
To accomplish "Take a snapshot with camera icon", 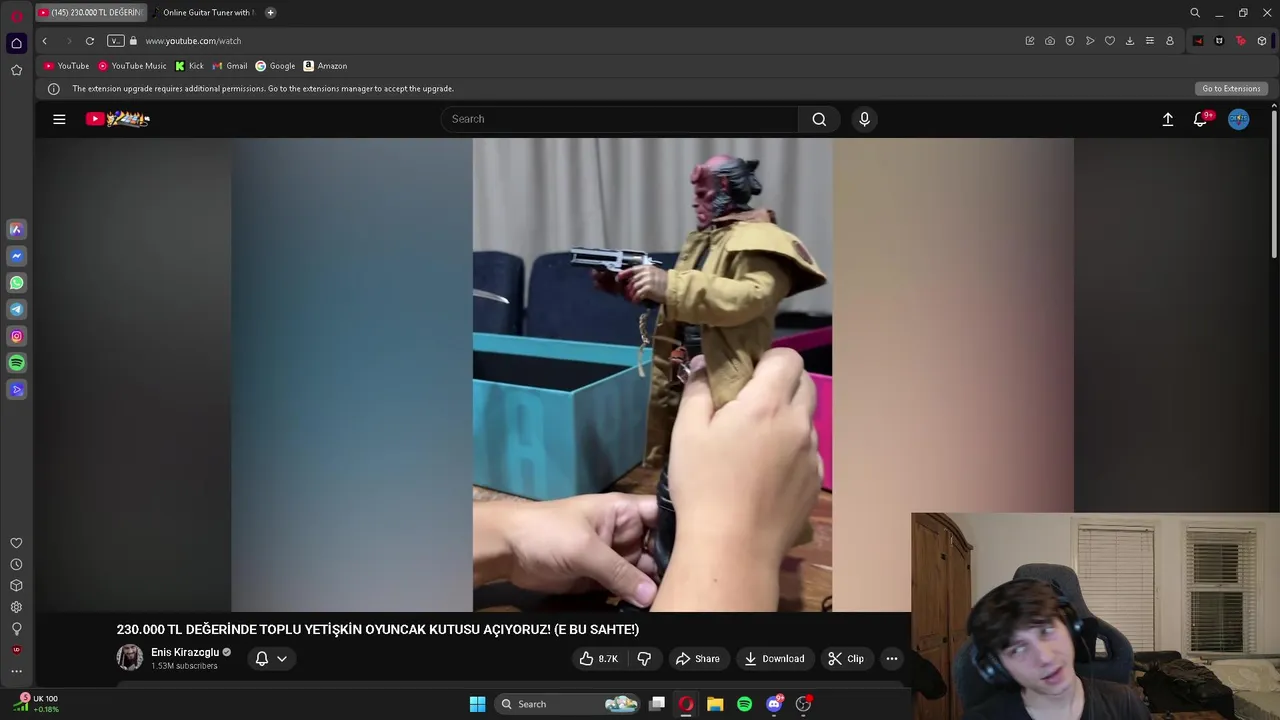I will 1050,41.
